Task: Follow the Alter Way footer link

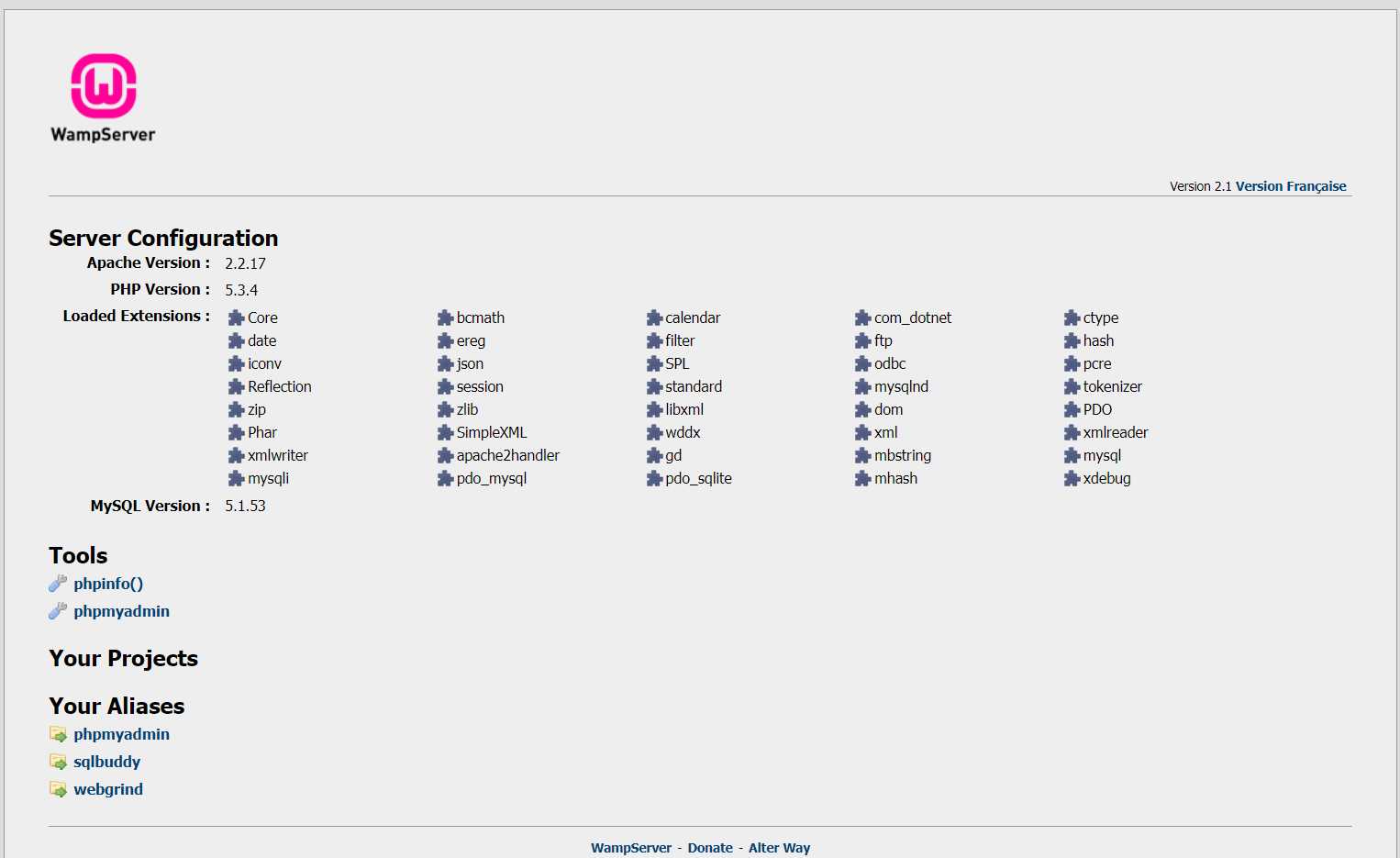Action: pyautogui.click(x=779, y=848)
